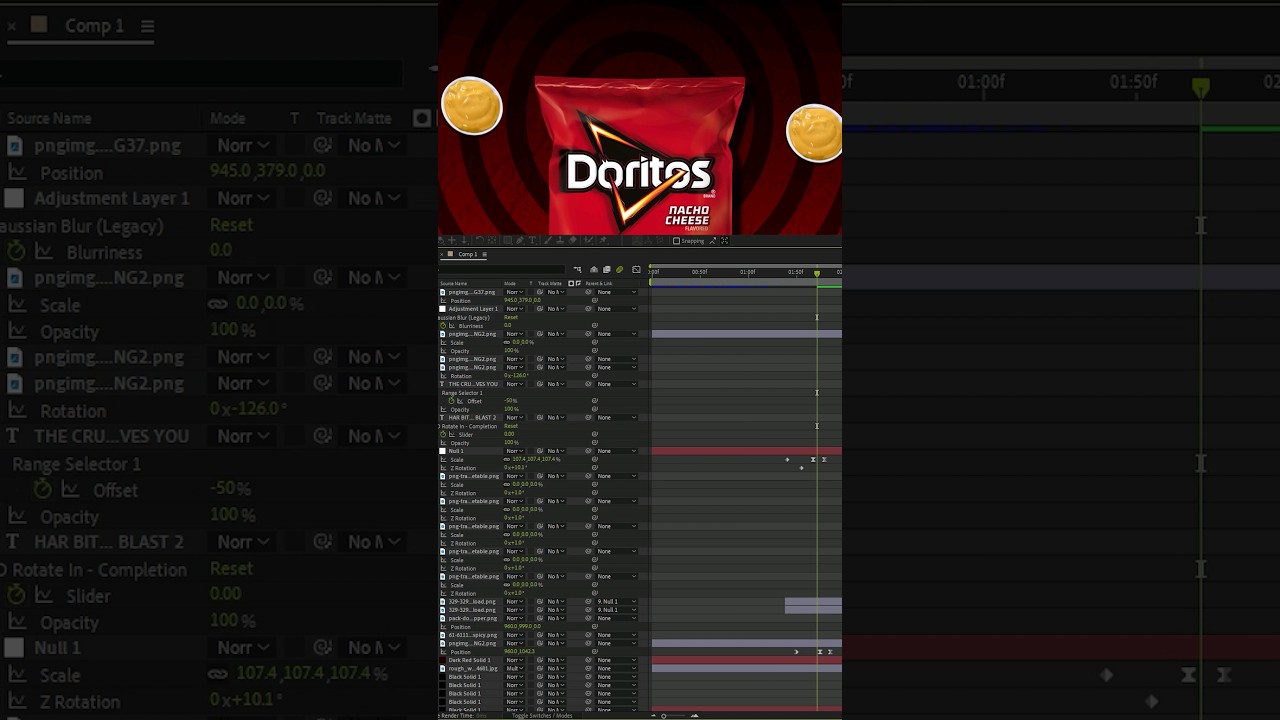Click the Z Rotation keyframe under Null 1

coord(801,468)
